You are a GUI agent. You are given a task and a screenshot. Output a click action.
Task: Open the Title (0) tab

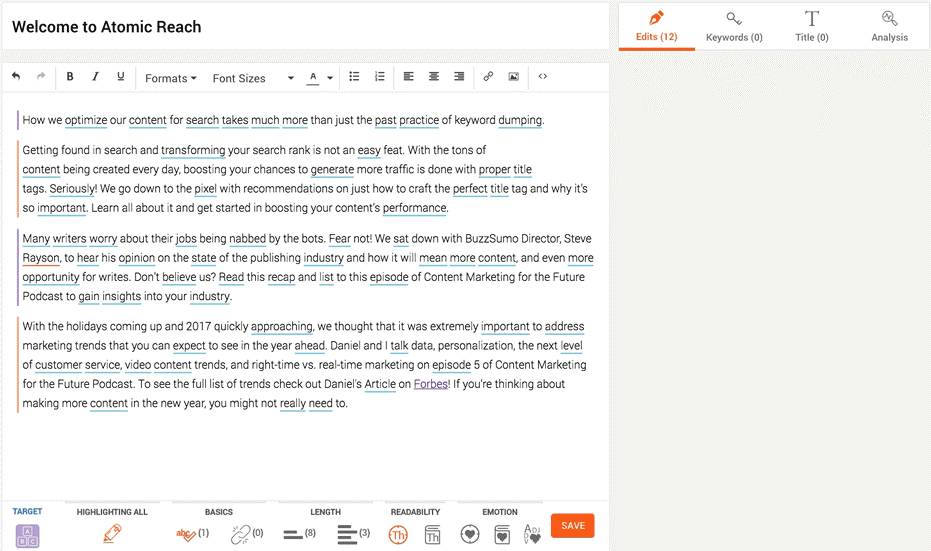pyautogui.click(x=812, y=27)
